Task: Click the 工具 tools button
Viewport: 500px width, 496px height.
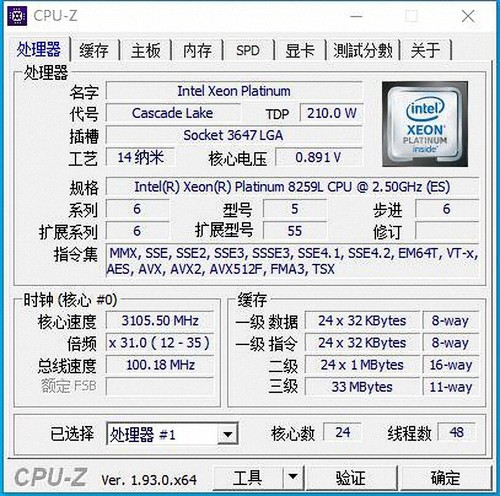Action: point(248,478)
